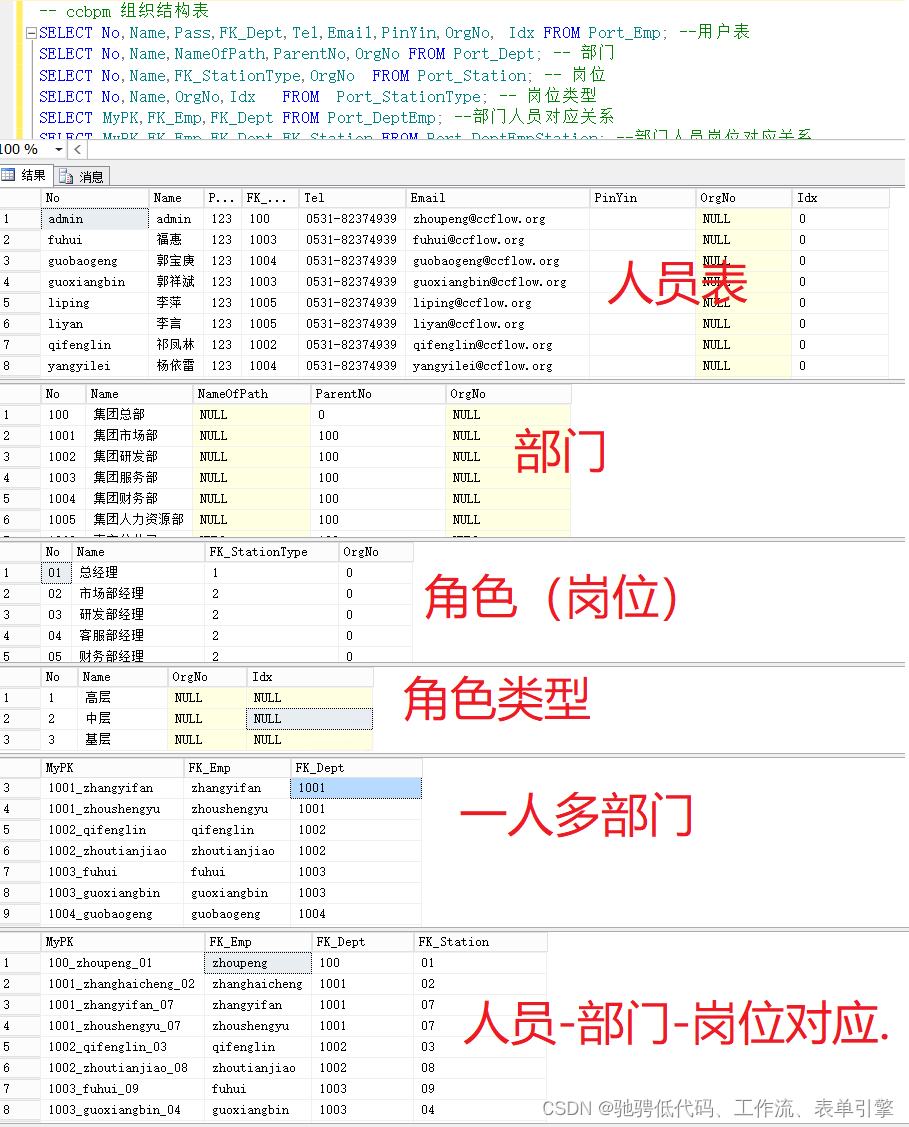Image resolution: width=909 pixels, height=1127 pixels.
Task: Click the Tel column header
Action: point(352,198)
